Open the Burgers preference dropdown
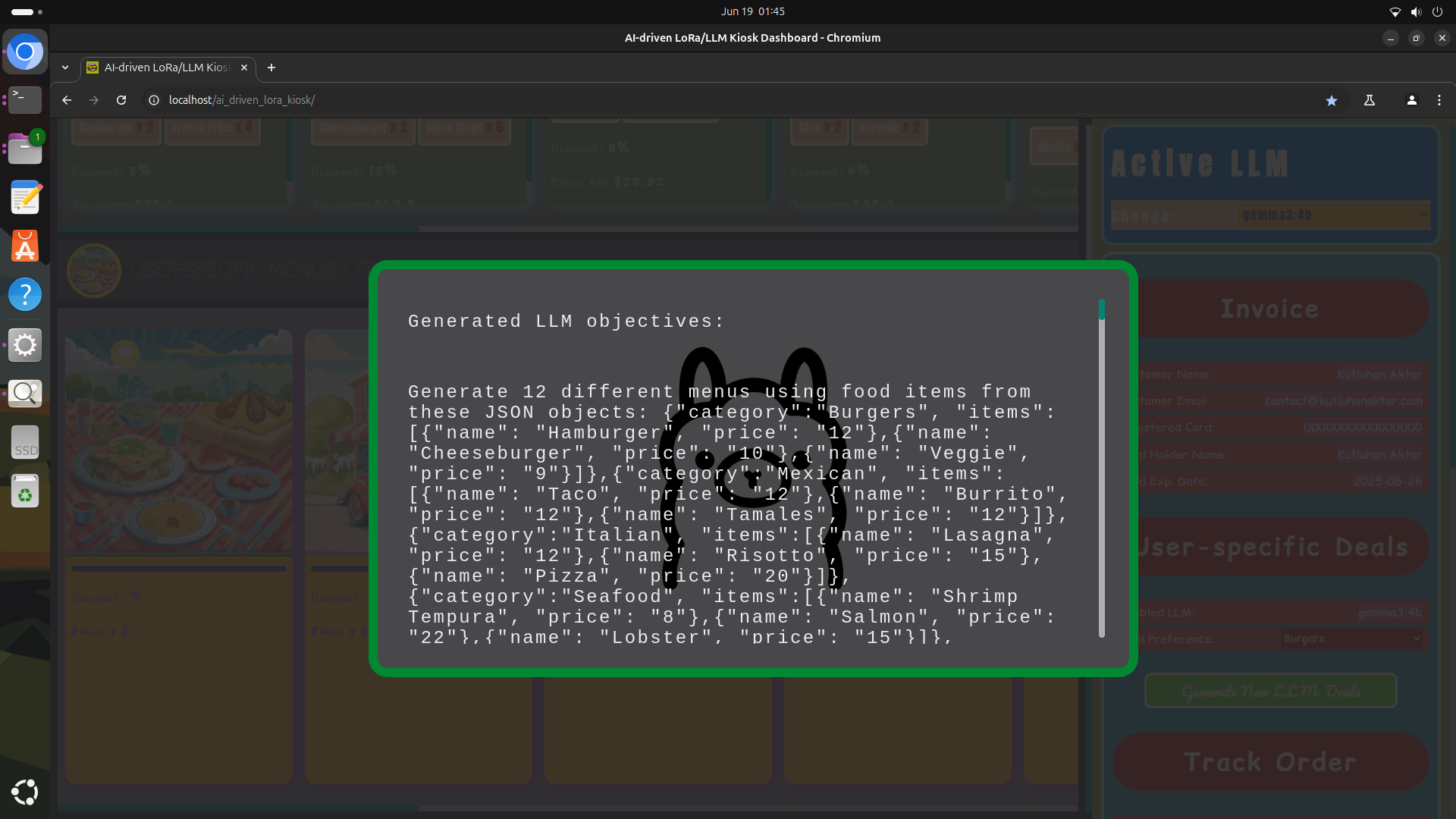Viewport: 1456px width, 819px height. (x=1351, y=639)
